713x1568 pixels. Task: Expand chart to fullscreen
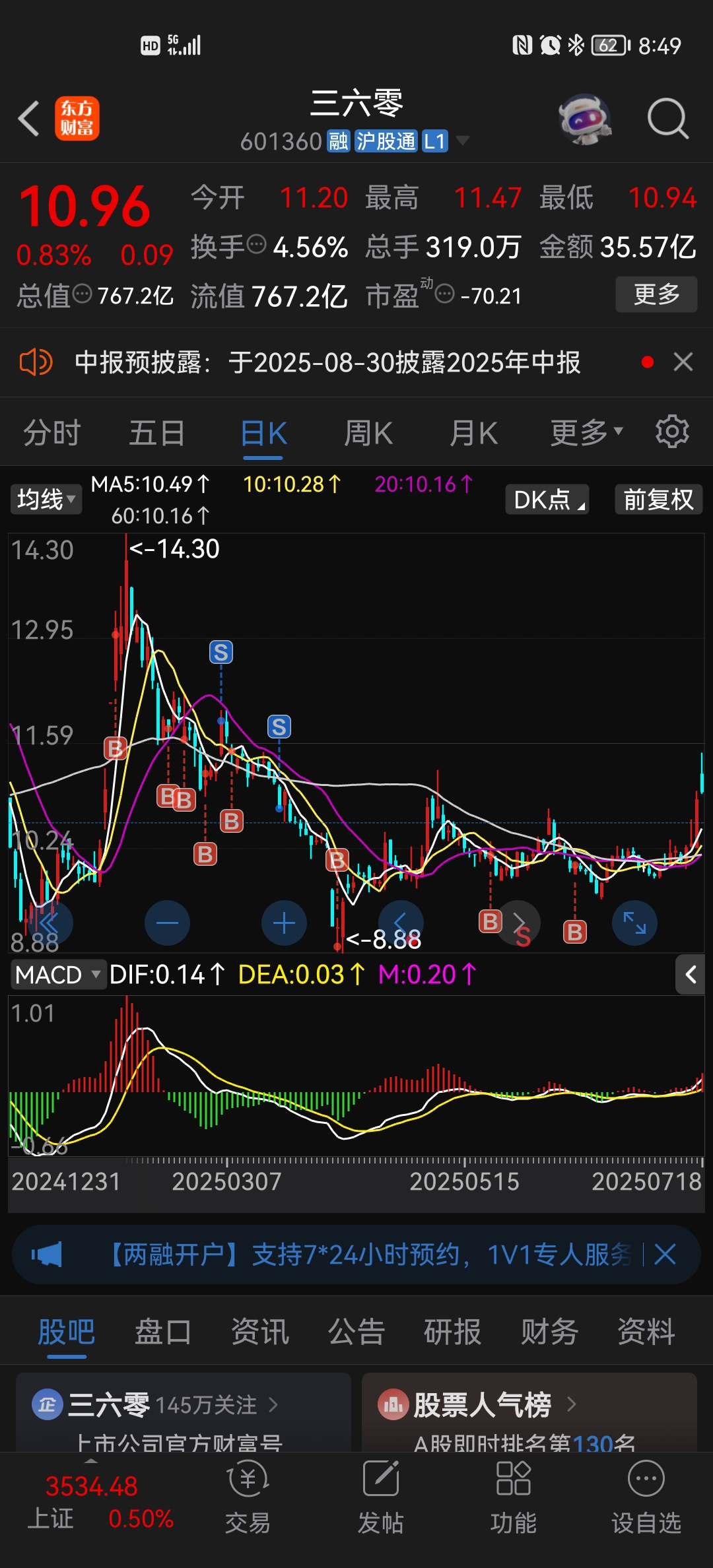click(635, 923)
